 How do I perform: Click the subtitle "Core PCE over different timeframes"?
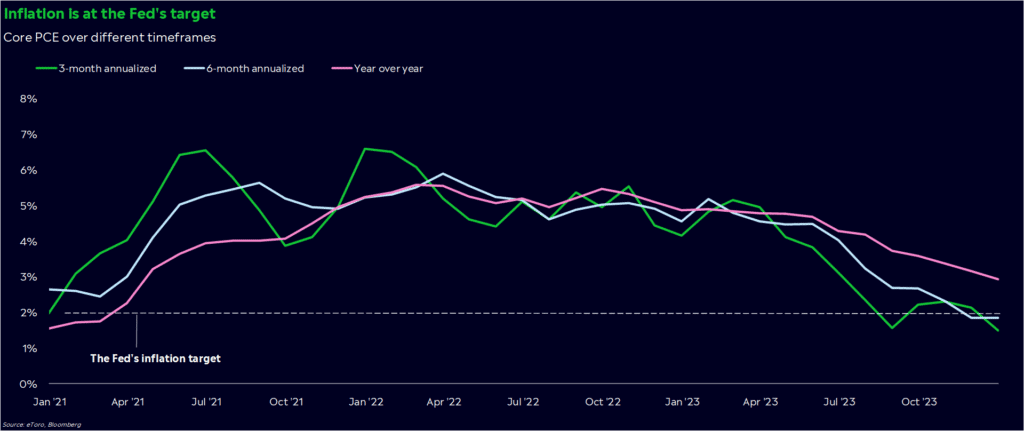pyautogui.click(x=110, y=37)
